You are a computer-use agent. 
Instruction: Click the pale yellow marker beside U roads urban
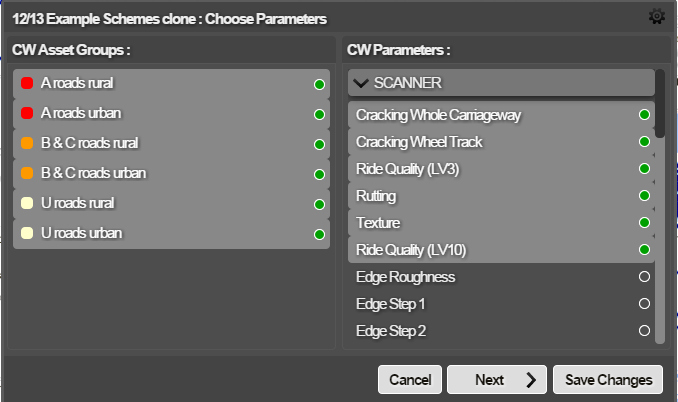tap(27, 233)
